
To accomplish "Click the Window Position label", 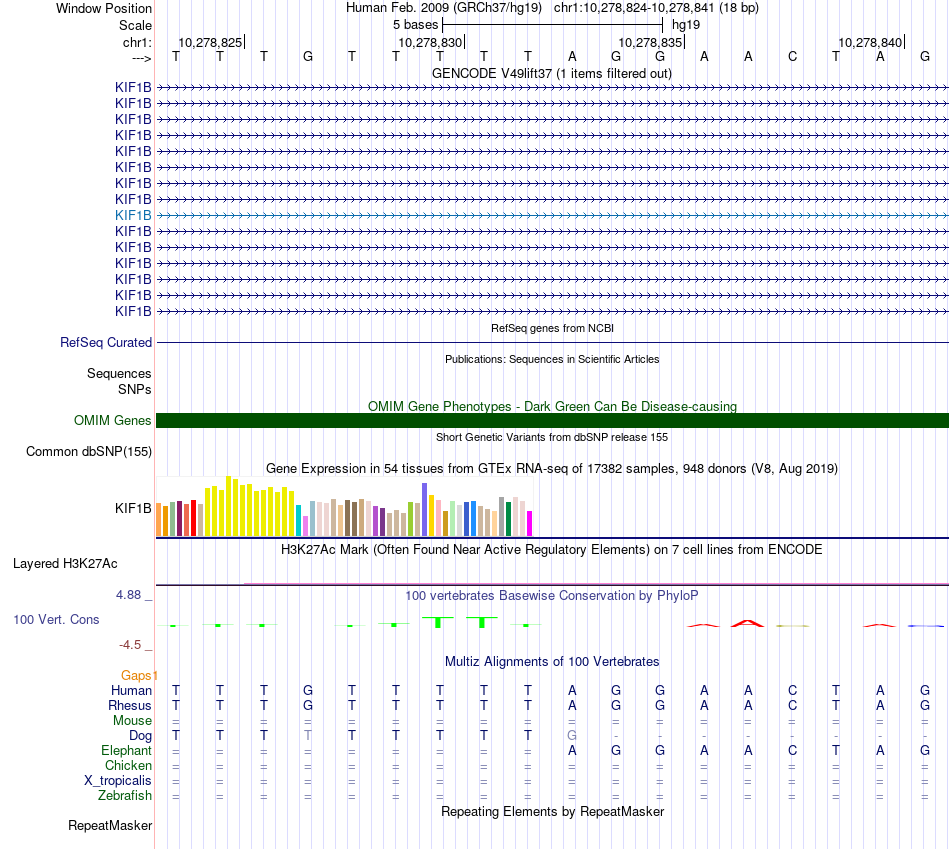I will coord(104,8).
